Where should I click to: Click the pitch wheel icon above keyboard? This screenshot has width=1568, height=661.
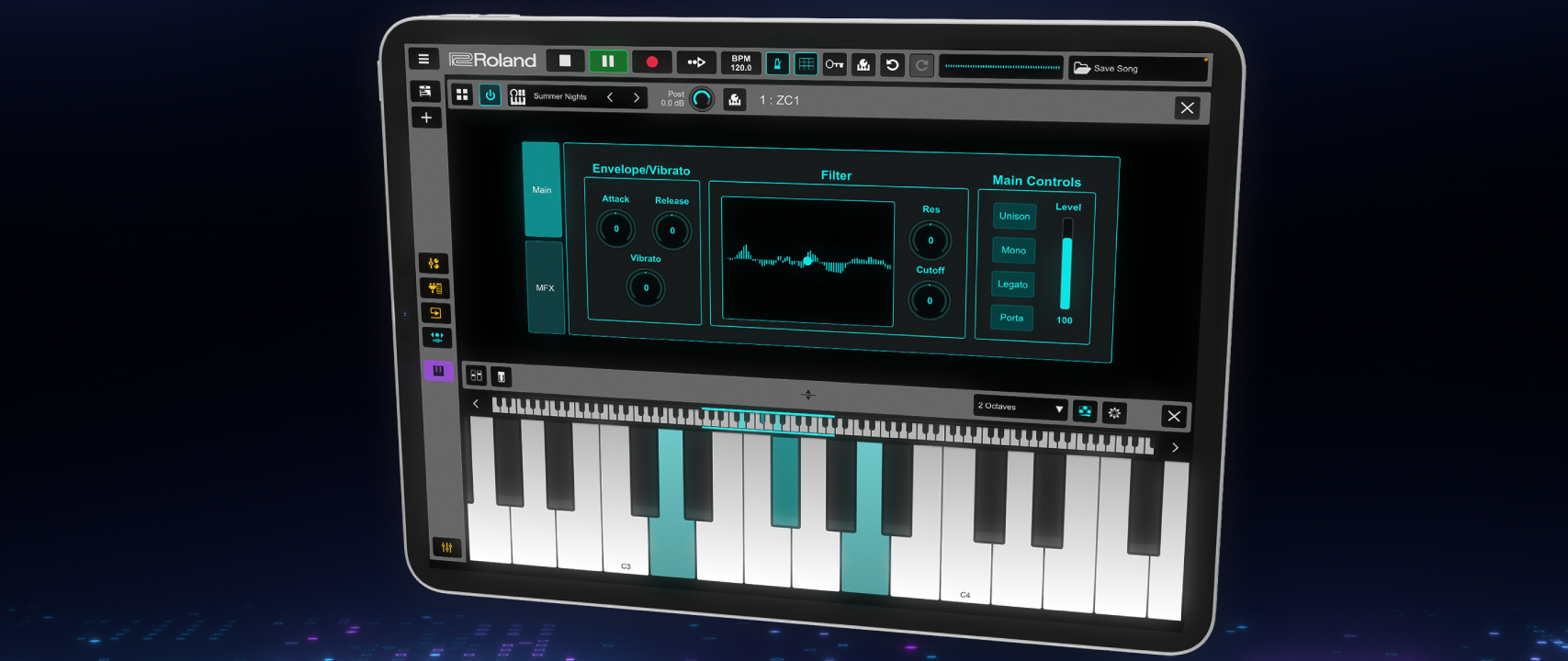tap(501, 376)
